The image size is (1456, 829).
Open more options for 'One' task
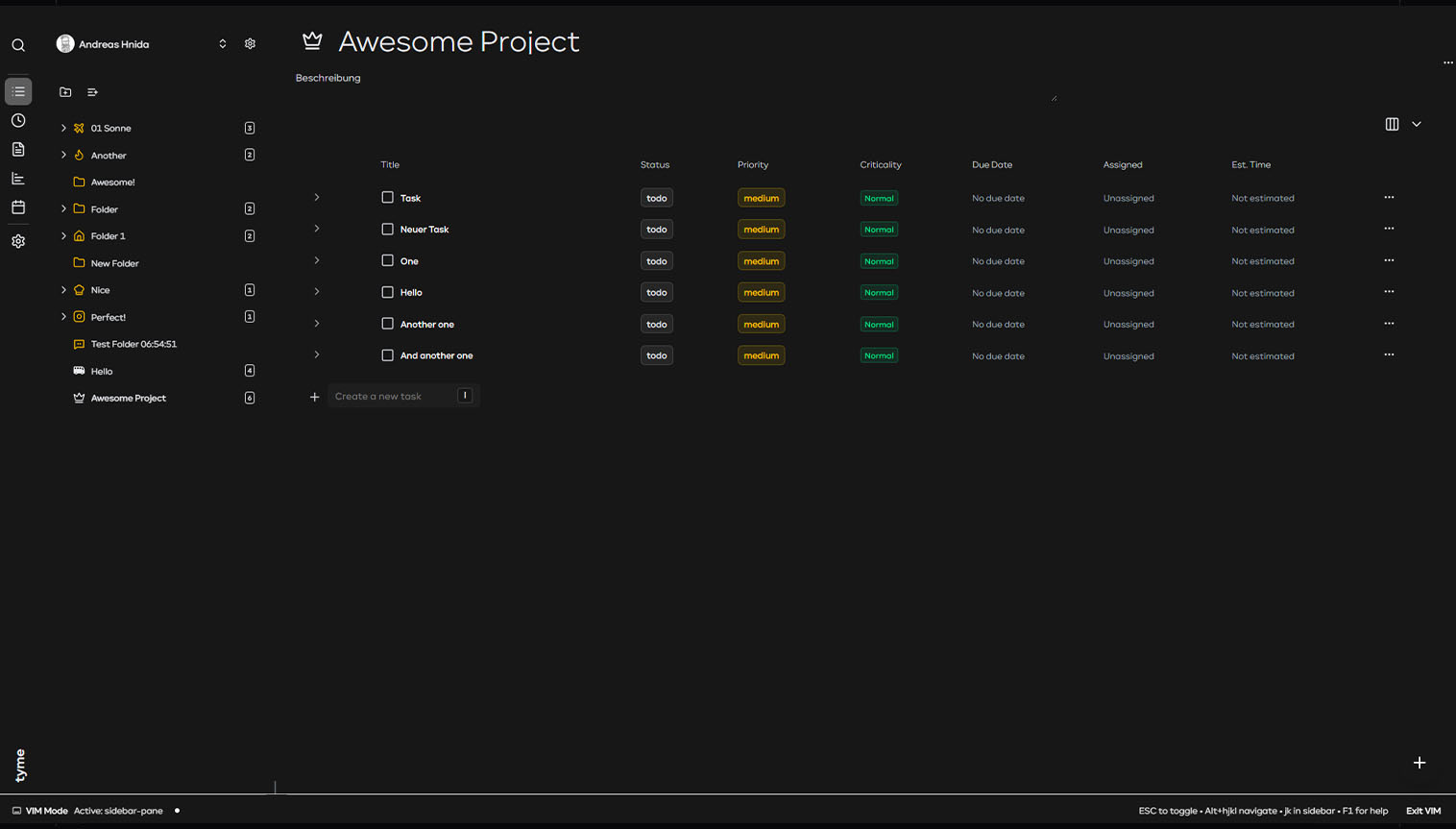[1389, 260]
